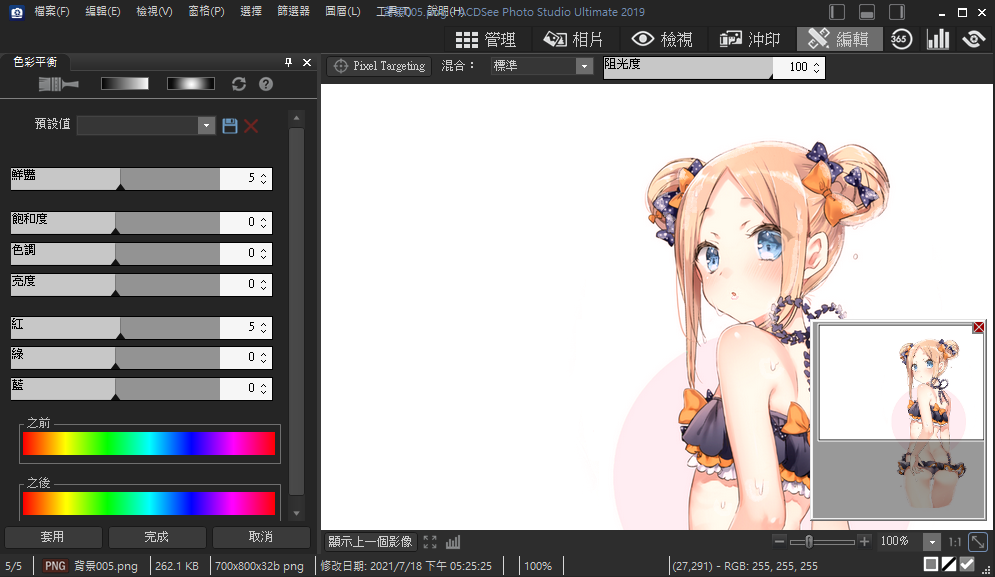Show histogram from the bottom toolbar icon
The image size is (995, 577).
pyautogui.click(x=453, y=541)
